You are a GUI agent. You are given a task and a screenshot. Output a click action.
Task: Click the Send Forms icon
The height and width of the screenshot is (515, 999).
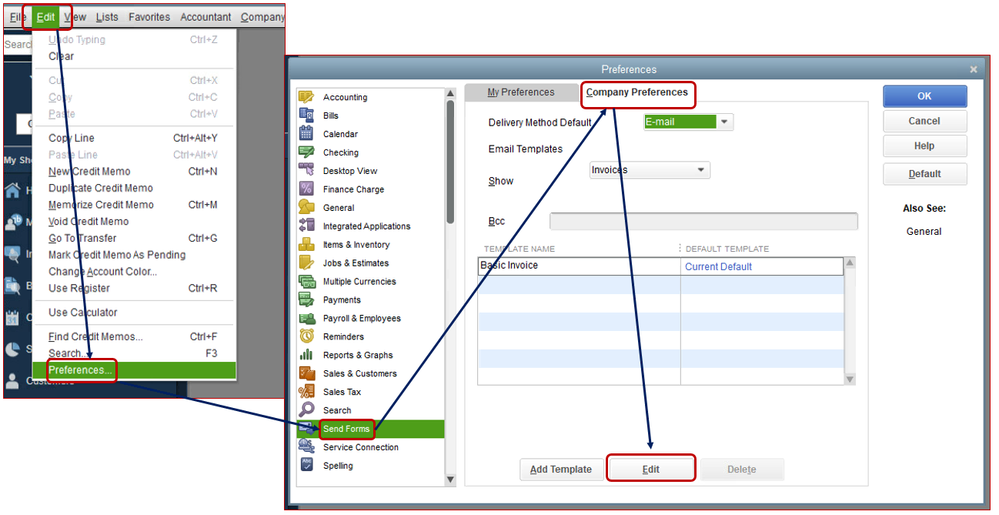(306, 428)
